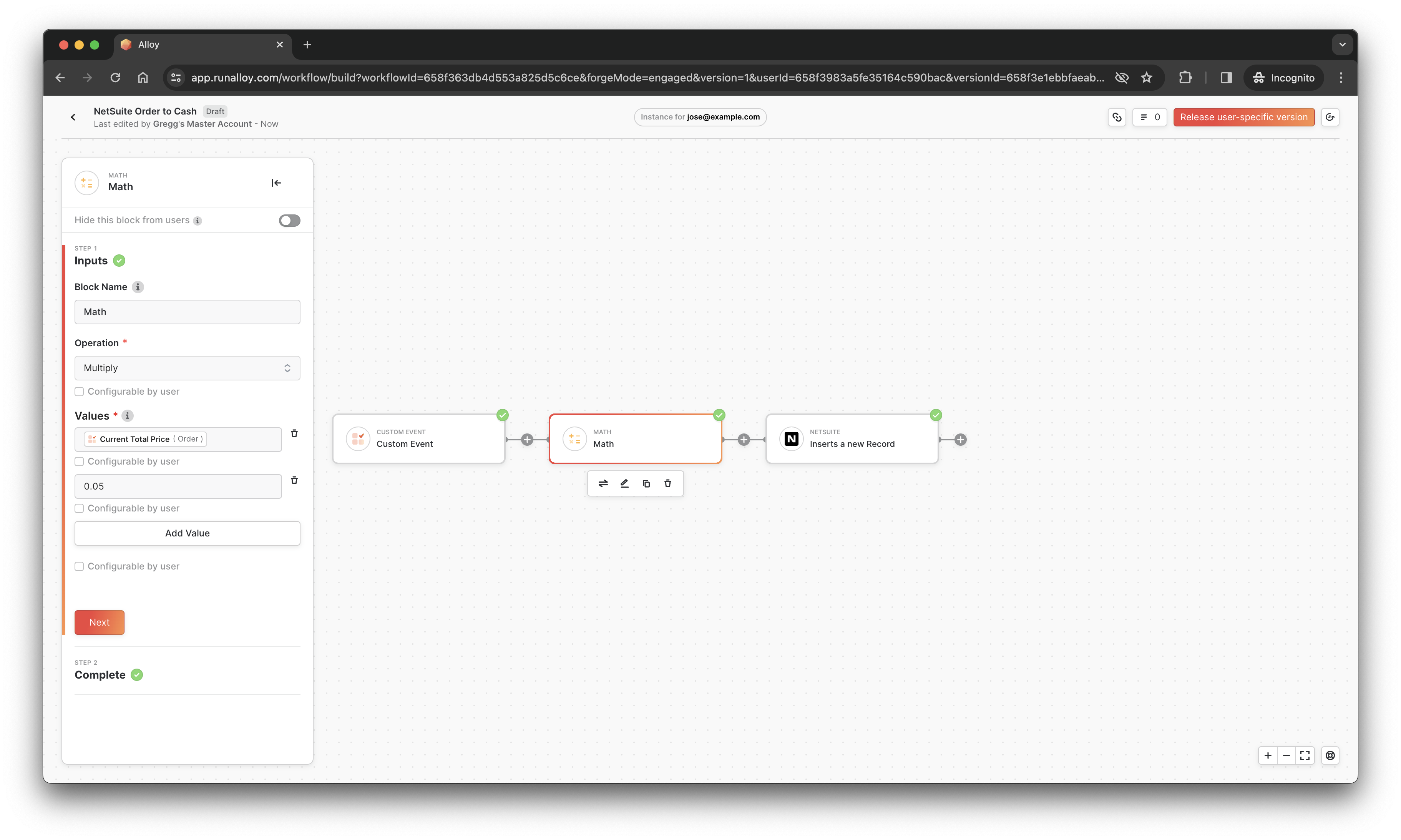
Task: Click Values info icon
Action: click(127, 416)
